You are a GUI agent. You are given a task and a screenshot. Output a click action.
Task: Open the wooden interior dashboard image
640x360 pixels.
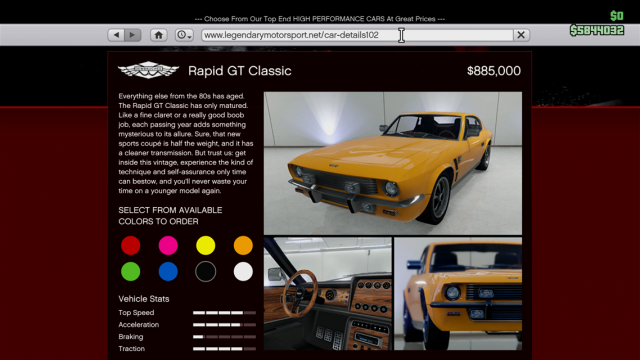pyautogui.click(x=328, y=294)
